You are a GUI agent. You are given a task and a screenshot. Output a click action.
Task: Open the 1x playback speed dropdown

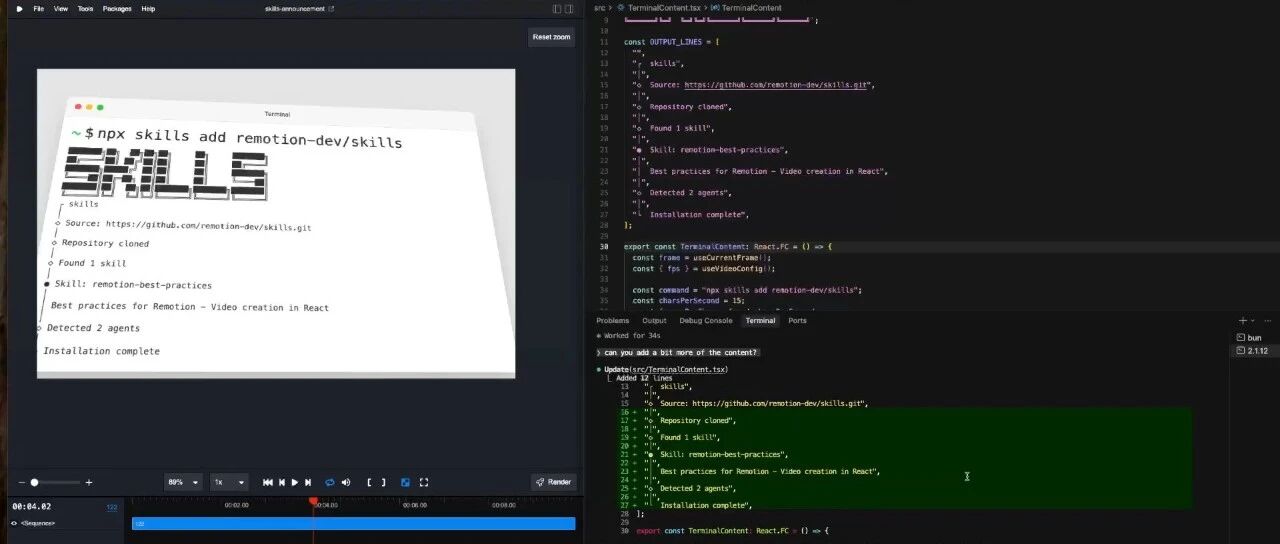pyautogui.click(x=229, y=482)
